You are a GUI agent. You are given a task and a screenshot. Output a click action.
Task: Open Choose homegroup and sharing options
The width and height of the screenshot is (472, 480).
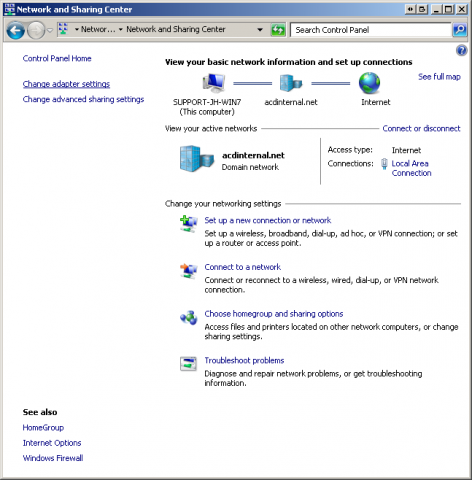point(274,314)
